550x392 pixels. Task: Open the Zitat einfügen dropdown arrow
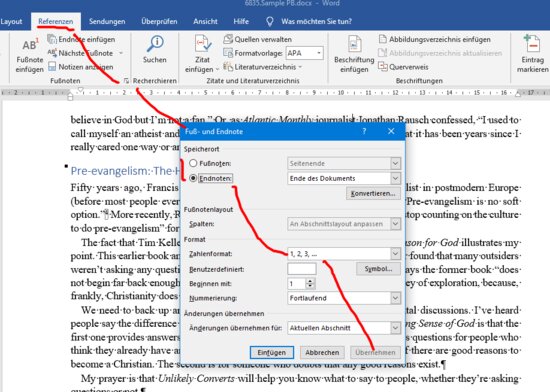[217, 69]
